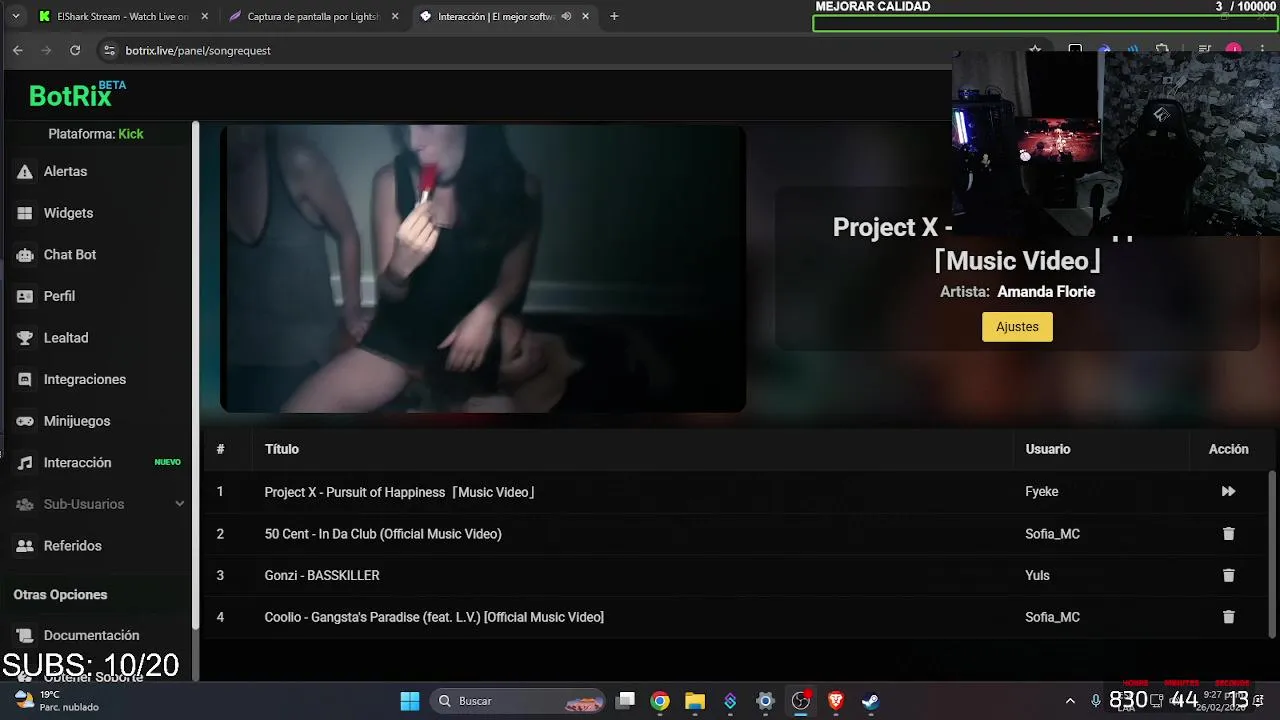Click the Widgets grid icon
This screenshot has height=720, width=1280.
coord(25,213)
